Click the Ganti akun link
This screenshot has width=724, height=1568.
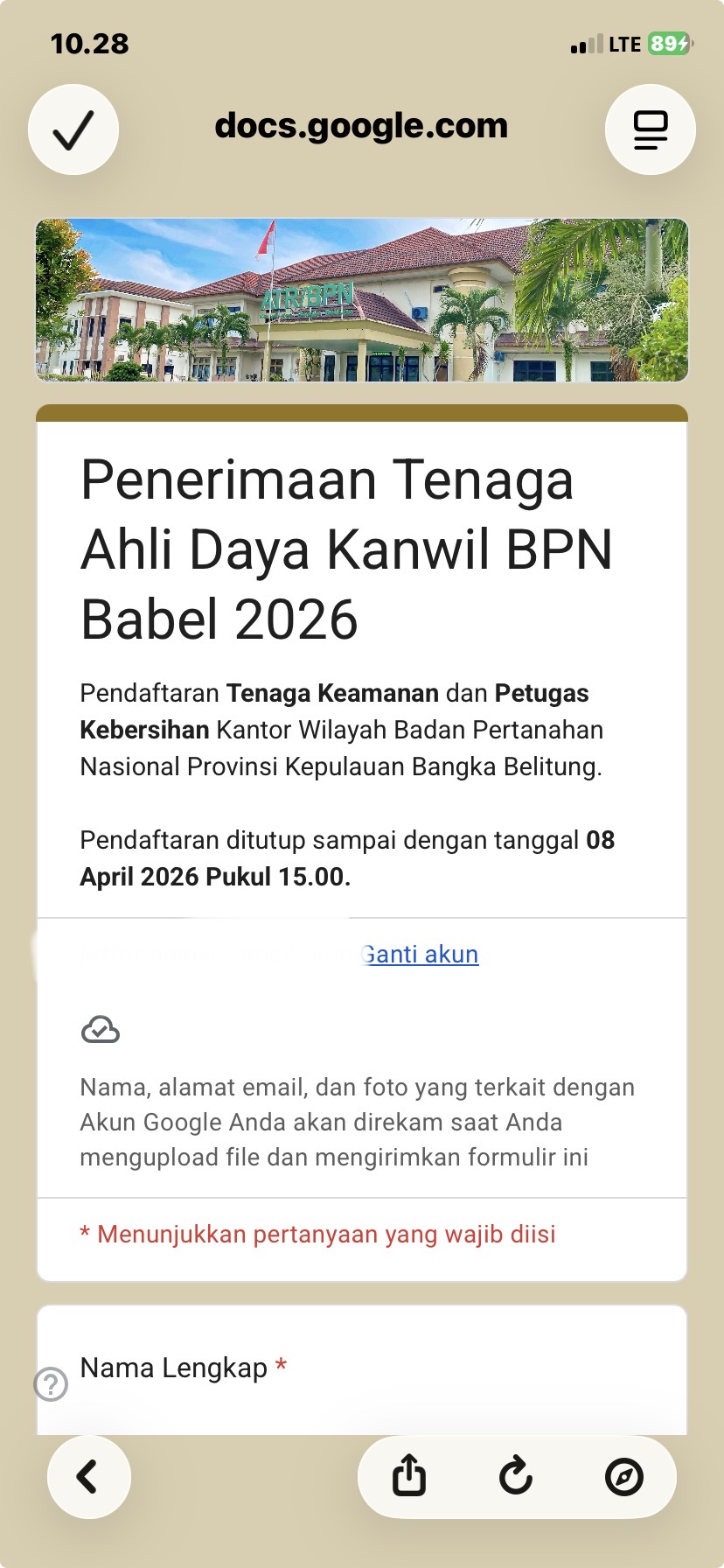pyautogui.click(x=421, y=954)
